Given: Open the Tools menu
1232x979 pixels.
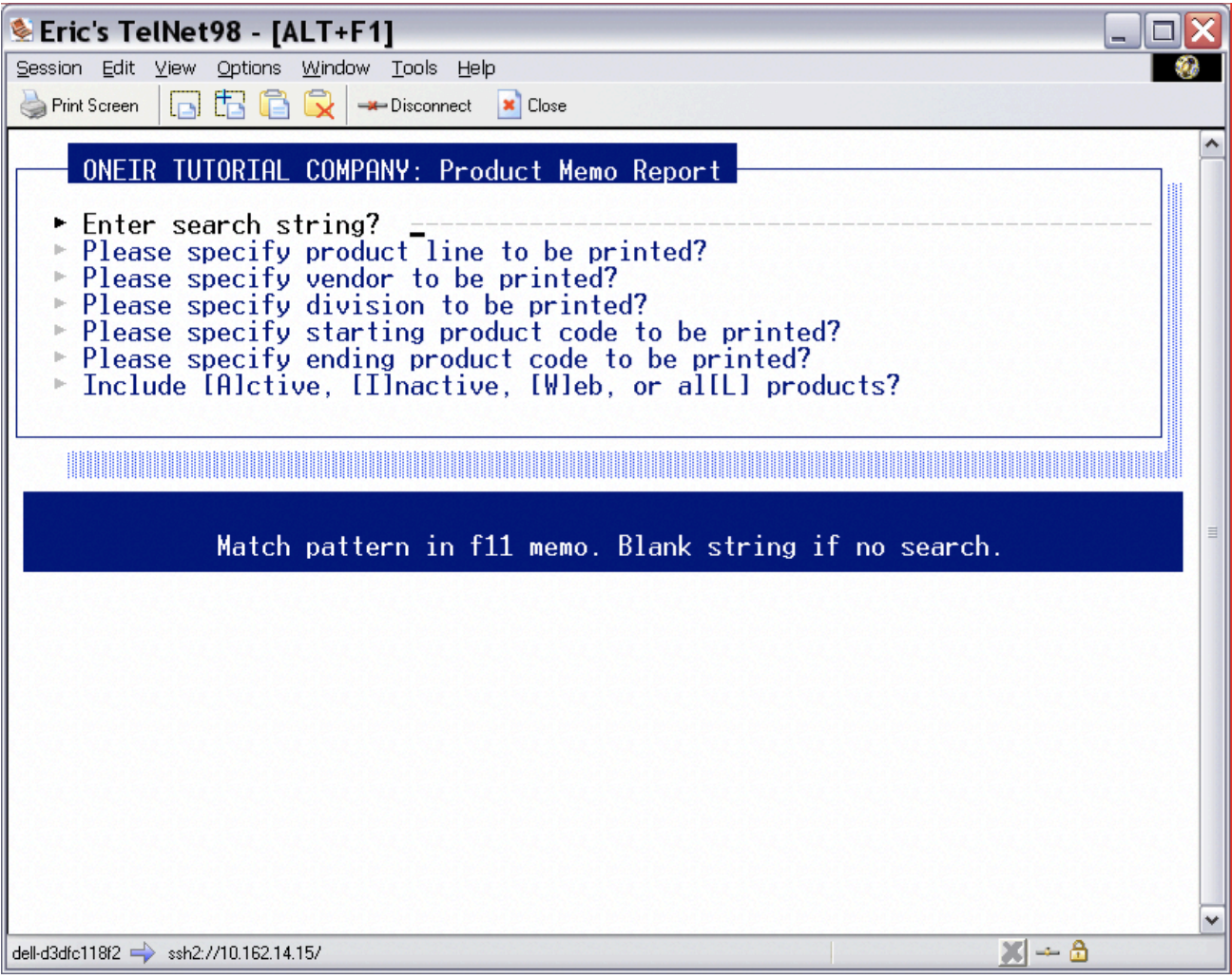Looking at the screenshot, I should 414,68.
